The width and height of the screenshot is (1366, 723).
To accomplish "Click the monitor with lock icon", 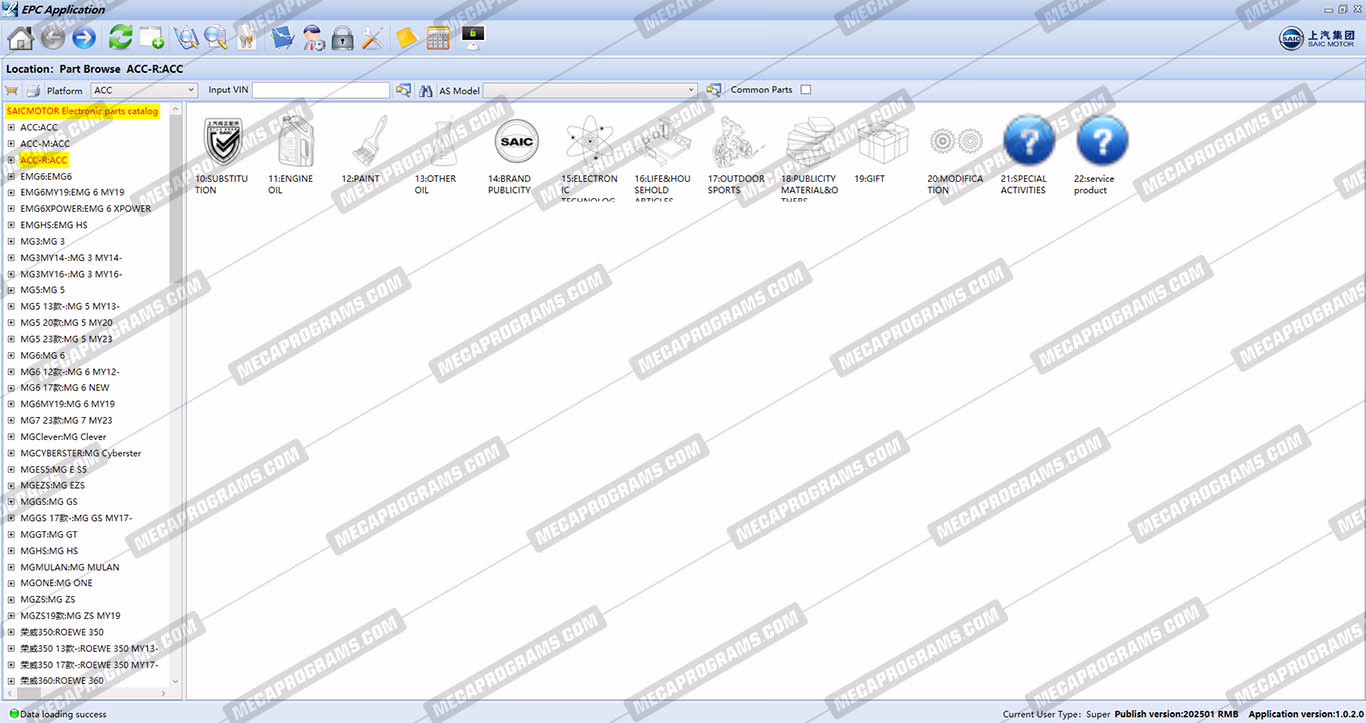I will (x=473, y=38).
